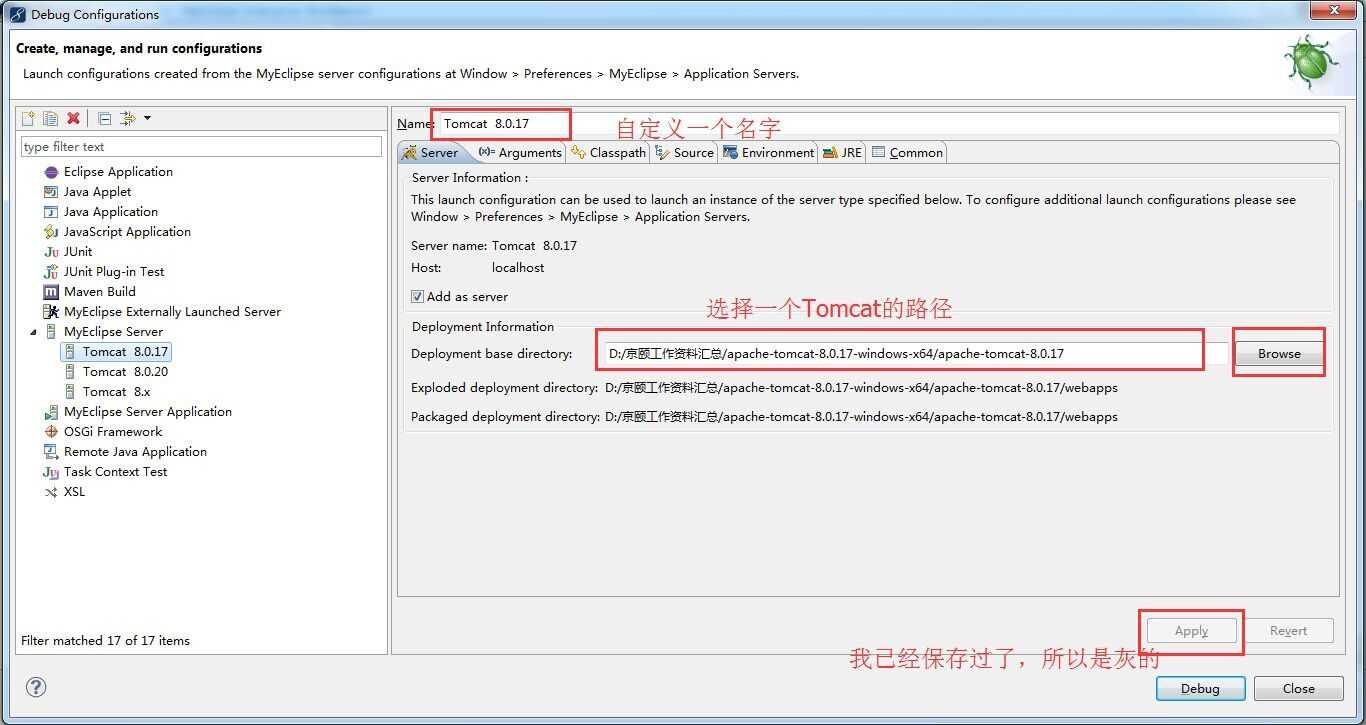Click the type filter text box
Viewport: 1366px width, 725px height.
[201, 146]
